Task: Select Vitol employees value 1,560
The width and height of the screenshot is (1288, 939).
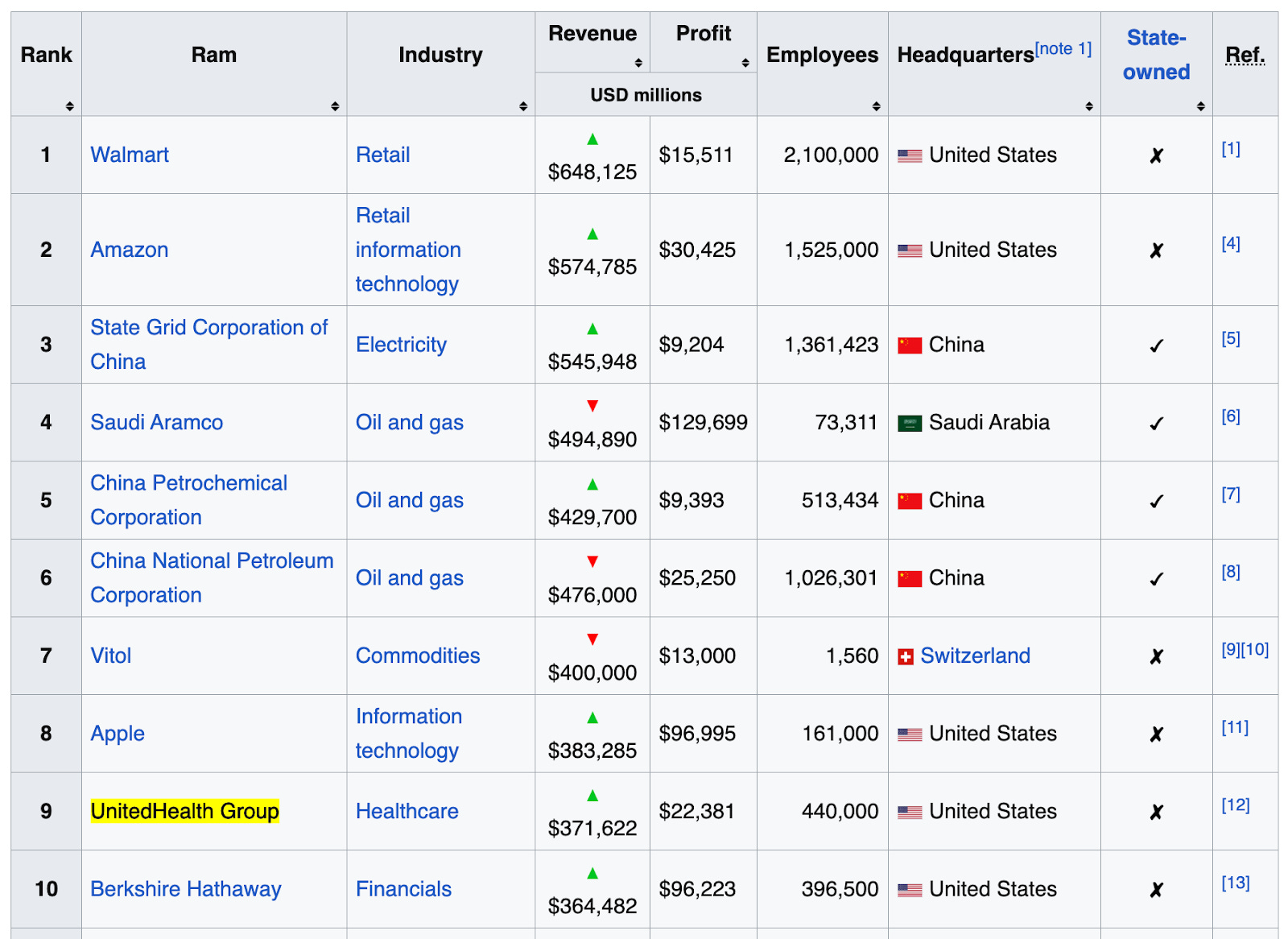Action: [x=852, y=656]
